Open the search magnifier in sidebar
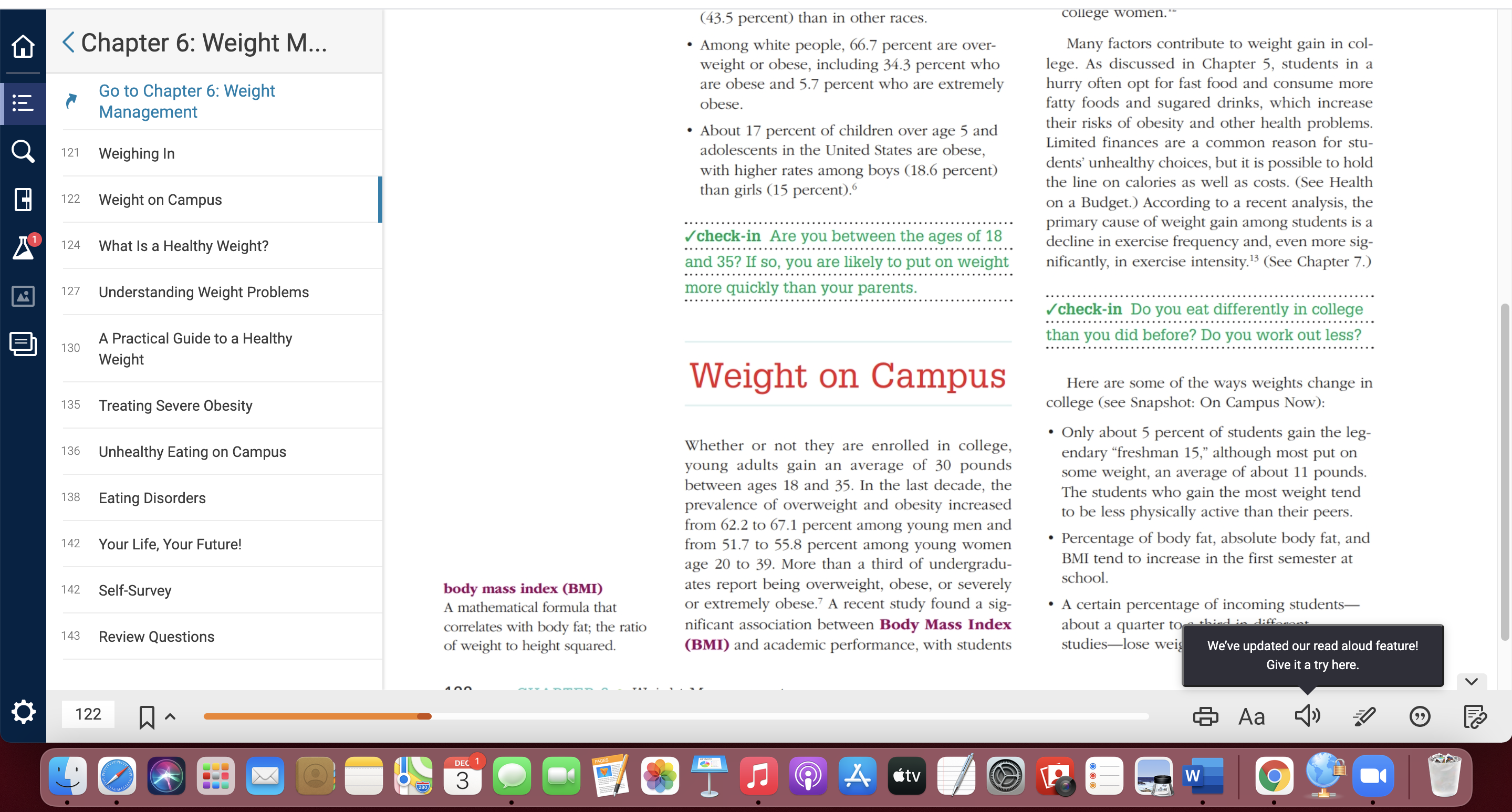Image resolution: width=1512 pixels, height=812 pixels. [x=23, y=151]
